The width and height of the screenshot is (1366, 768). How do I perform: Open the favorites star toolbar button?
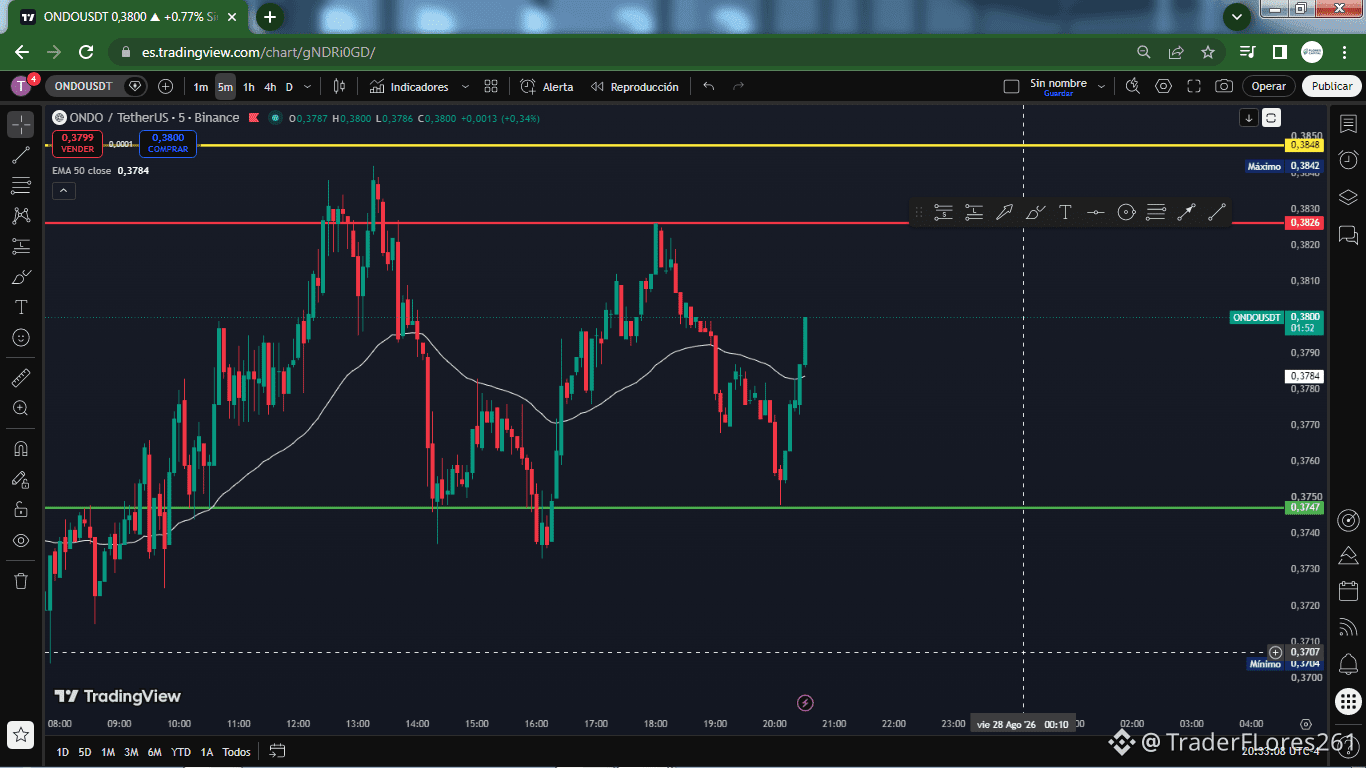[x=21, y=735]
